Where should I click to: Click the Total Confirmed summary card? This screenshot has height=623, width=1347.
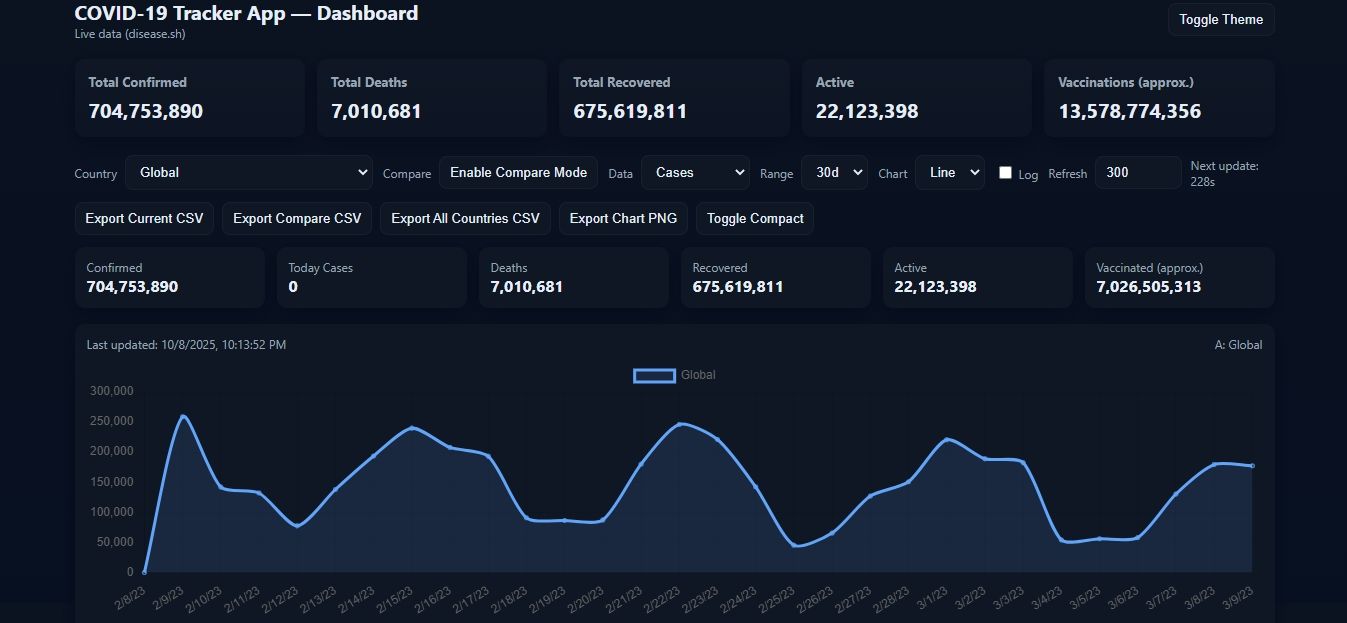click(x=189, y=98)
